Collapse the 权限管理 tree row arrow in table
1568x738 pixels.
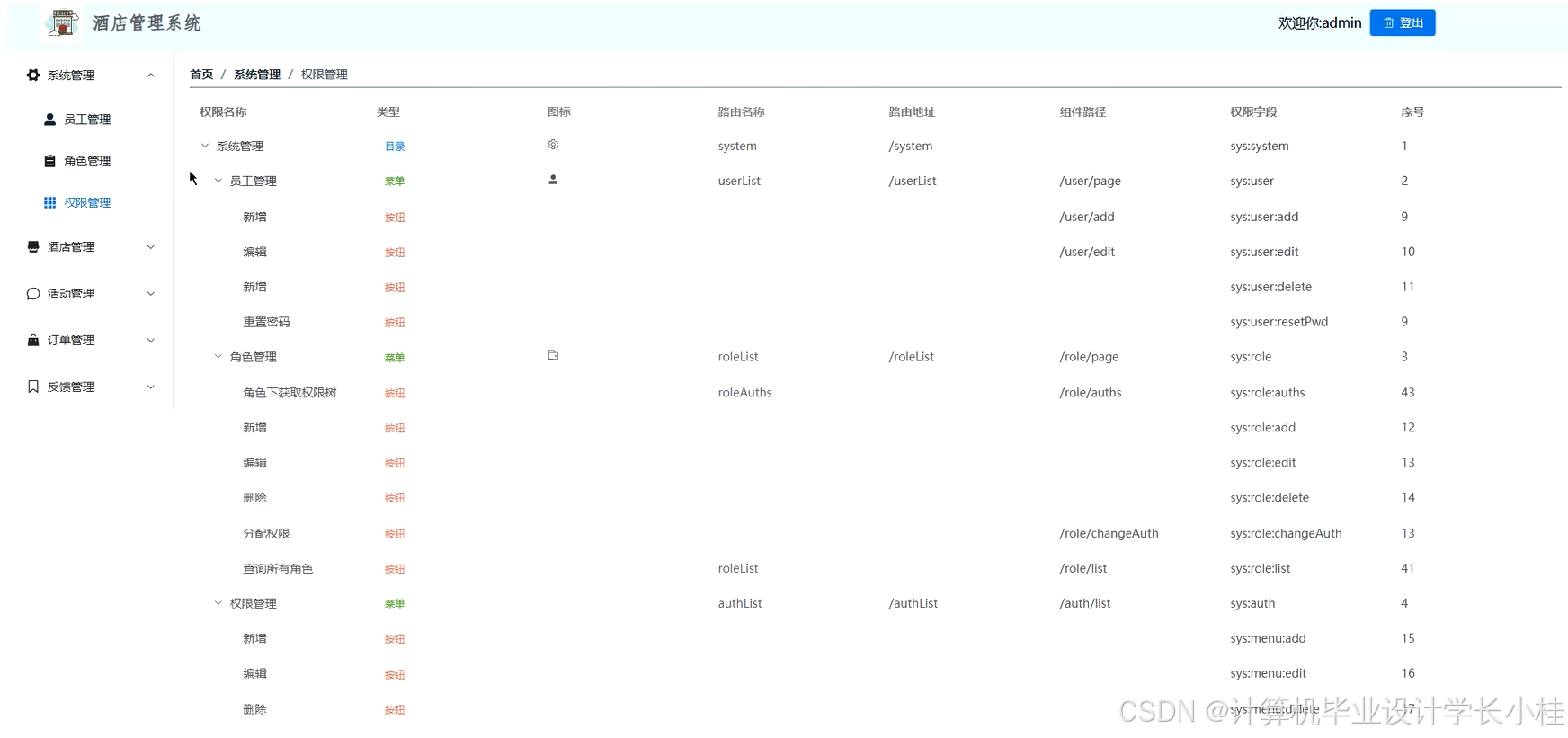[218, 603]
